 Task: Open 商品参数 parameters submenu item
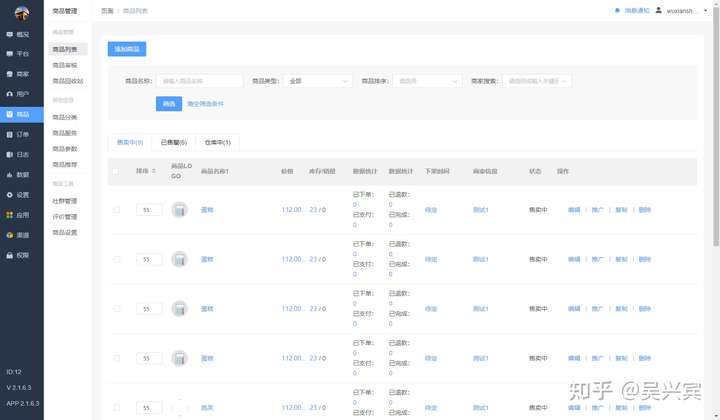point(65,149)
